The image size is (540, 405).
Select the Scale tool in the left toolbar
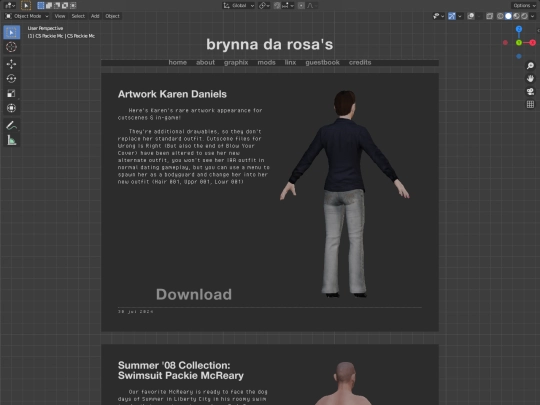point(11,93)
